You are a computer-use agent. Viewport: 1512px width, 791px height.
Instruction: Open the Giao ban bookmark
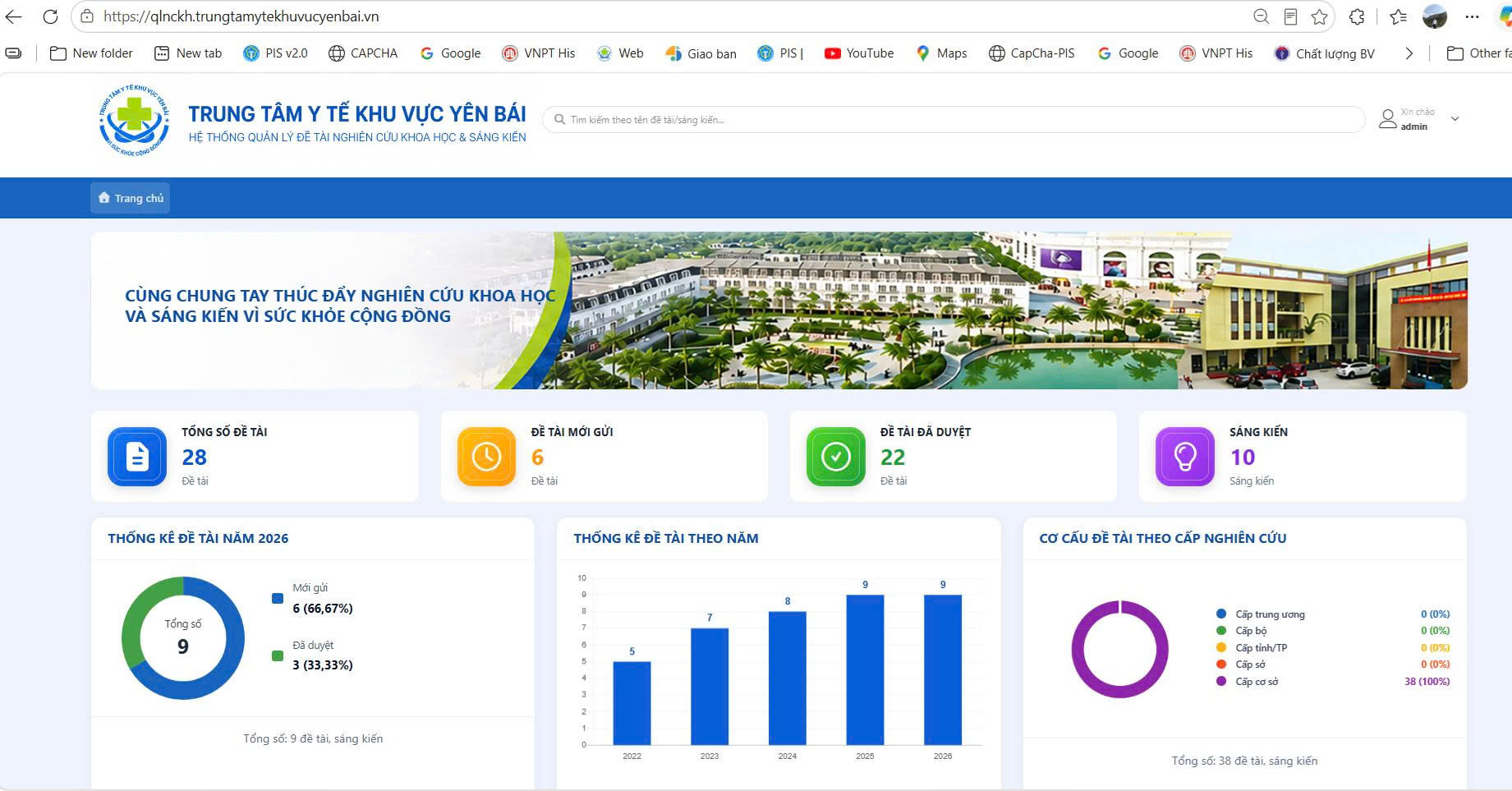pos(701,53)
